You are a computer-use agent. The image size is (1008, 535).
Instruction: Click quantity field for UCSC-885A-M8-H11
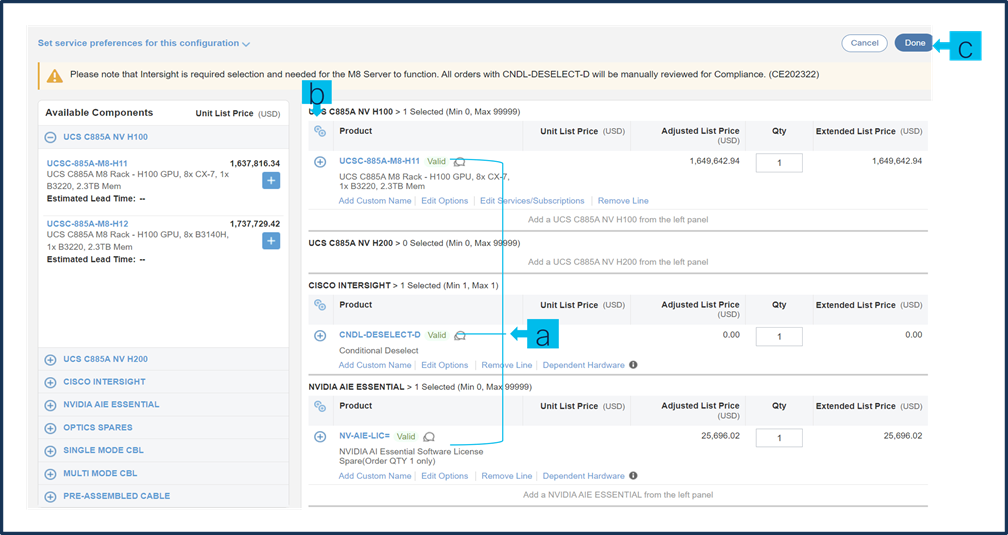click(779, 163)
